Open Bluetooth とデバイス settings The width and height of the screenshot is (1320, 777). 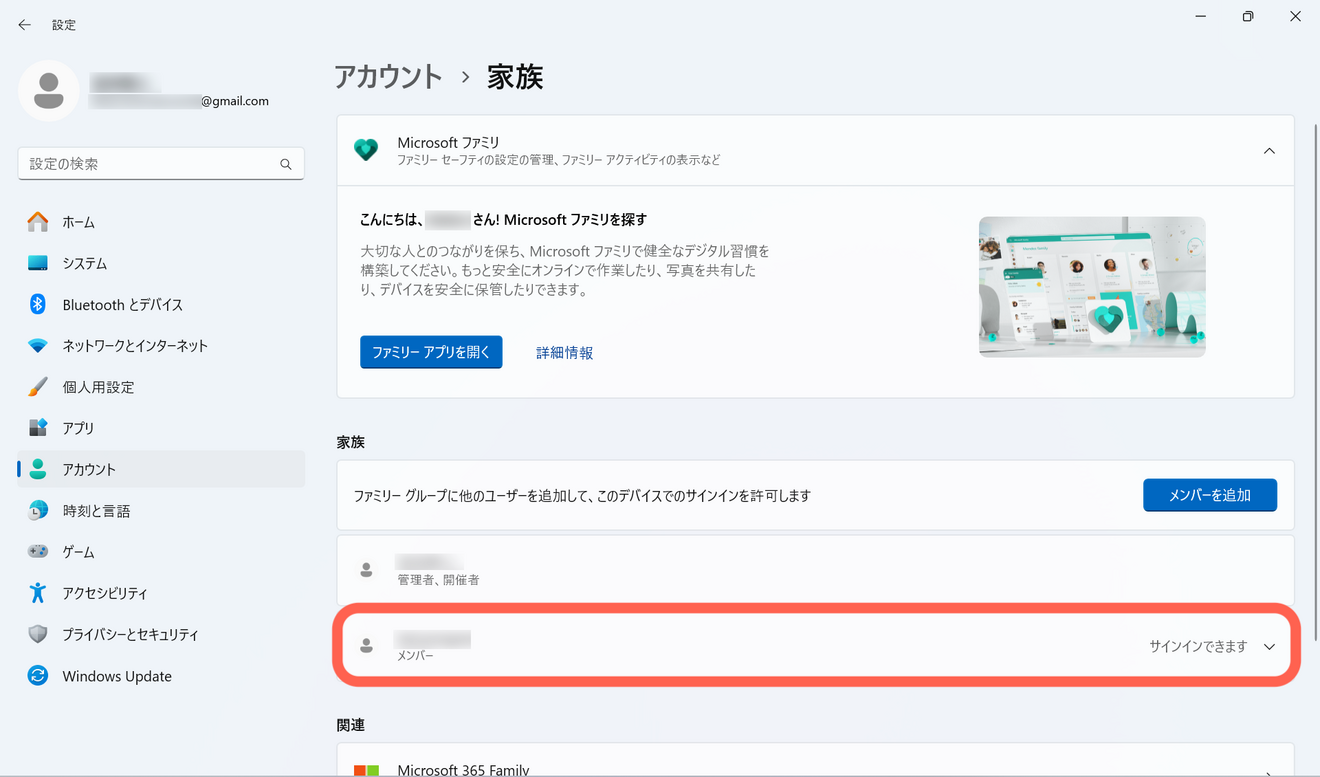point(161,304)
